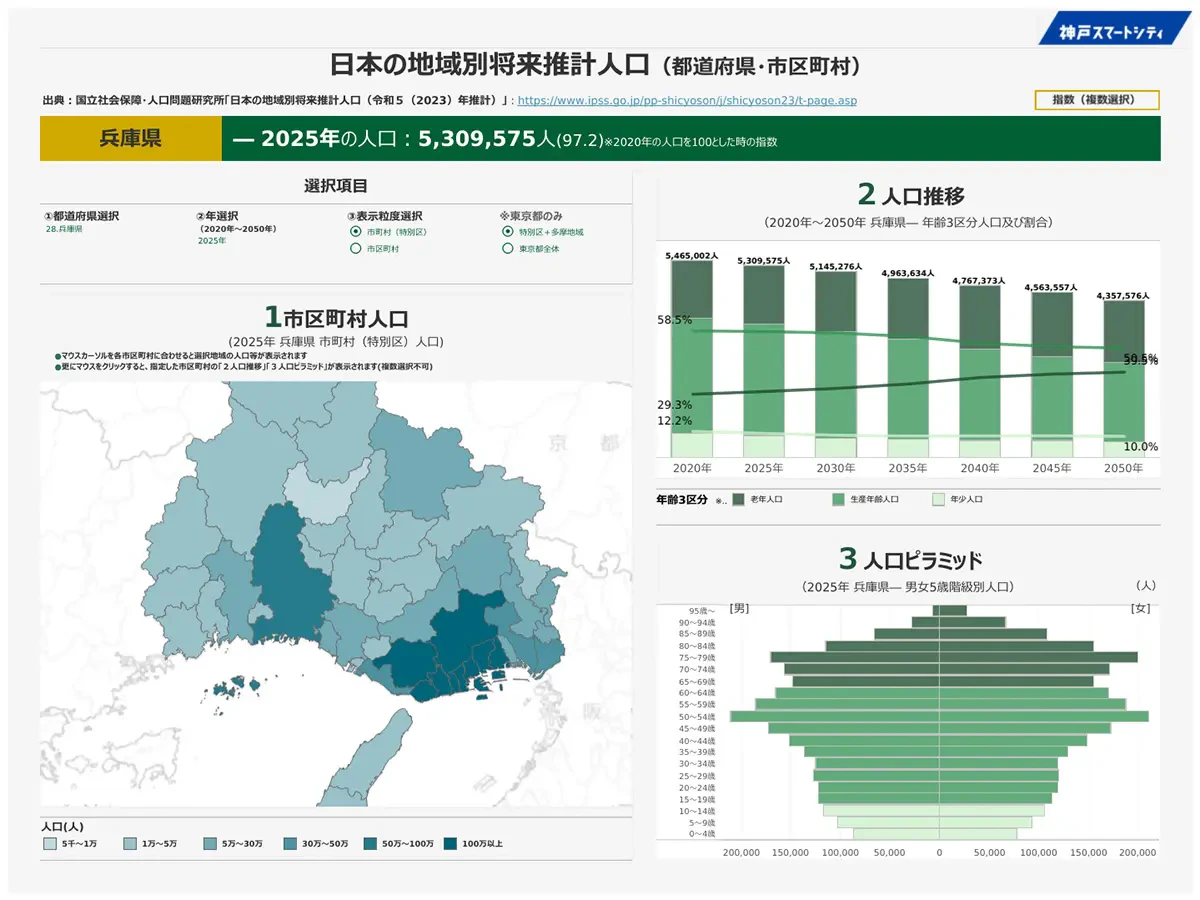The width and height of the screenshot is (1200, 900).
Task: Choose the 特別区＋多摩地域 radio option
Action: [507, 232]
